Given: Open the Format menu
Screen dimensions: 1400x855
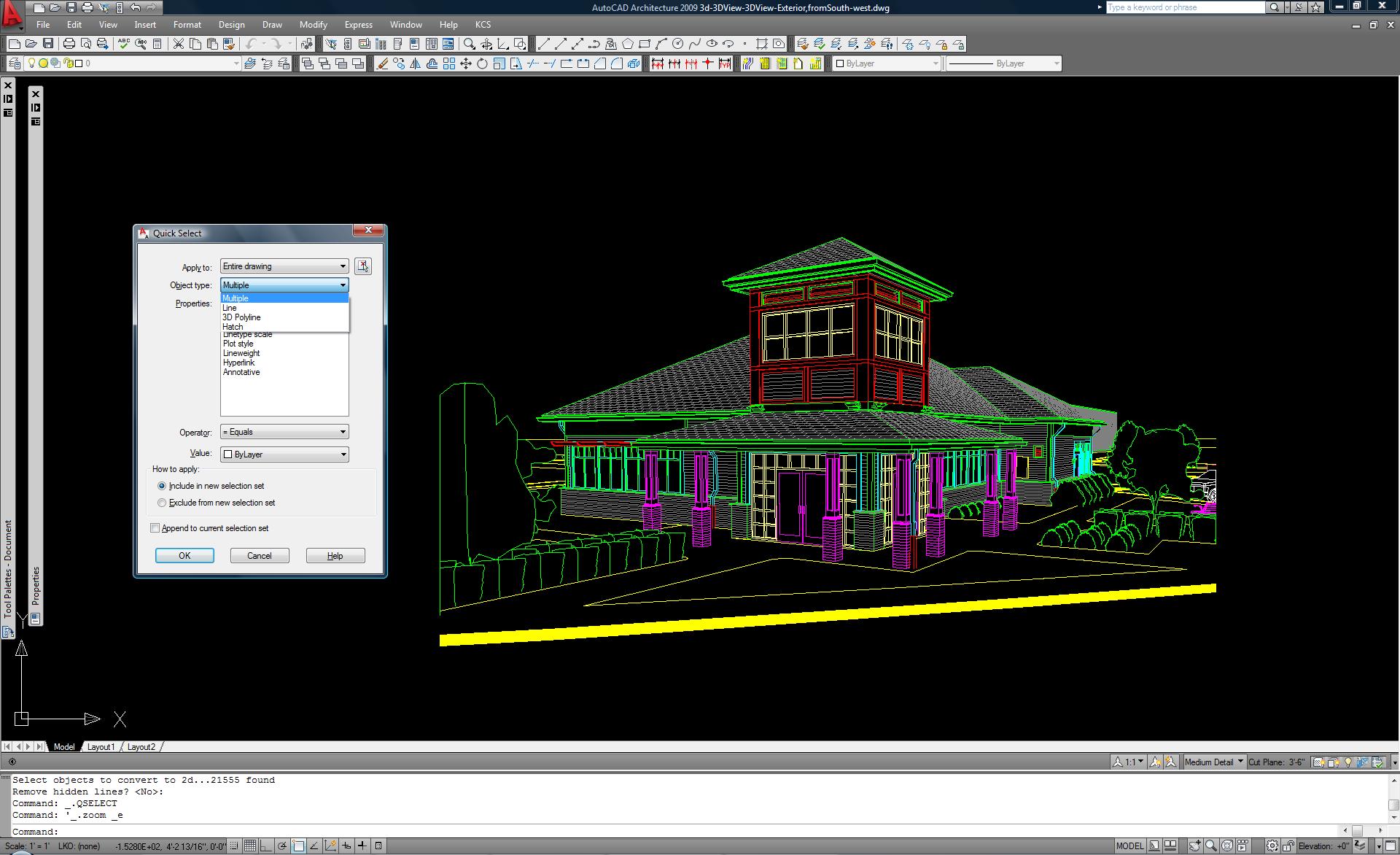Looking at the screenshot, I should coord(187,25).
